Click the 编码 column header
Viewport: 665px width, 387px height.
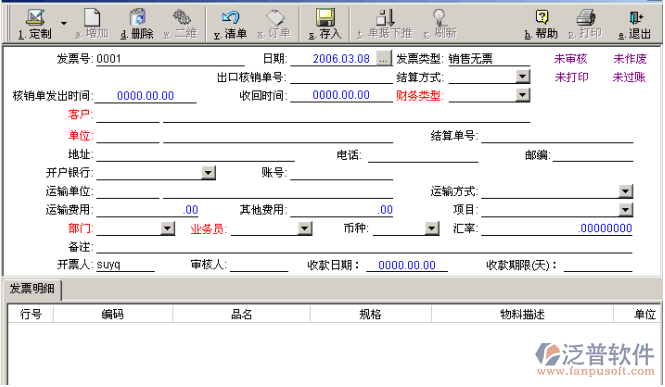[113, 314]
